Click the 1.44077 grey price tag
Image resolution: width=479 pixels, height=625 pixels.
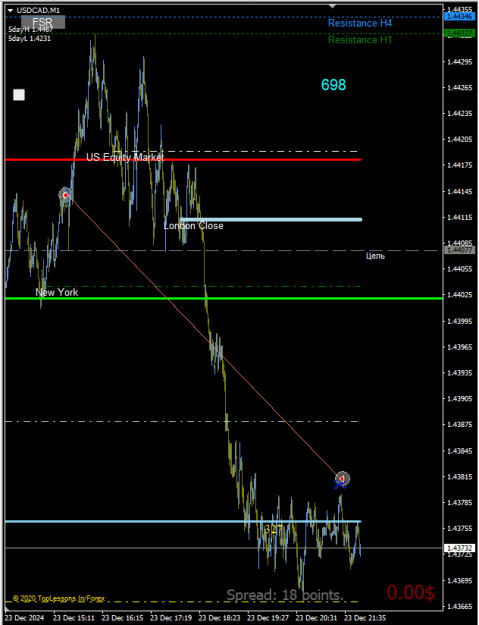(459, 250)
